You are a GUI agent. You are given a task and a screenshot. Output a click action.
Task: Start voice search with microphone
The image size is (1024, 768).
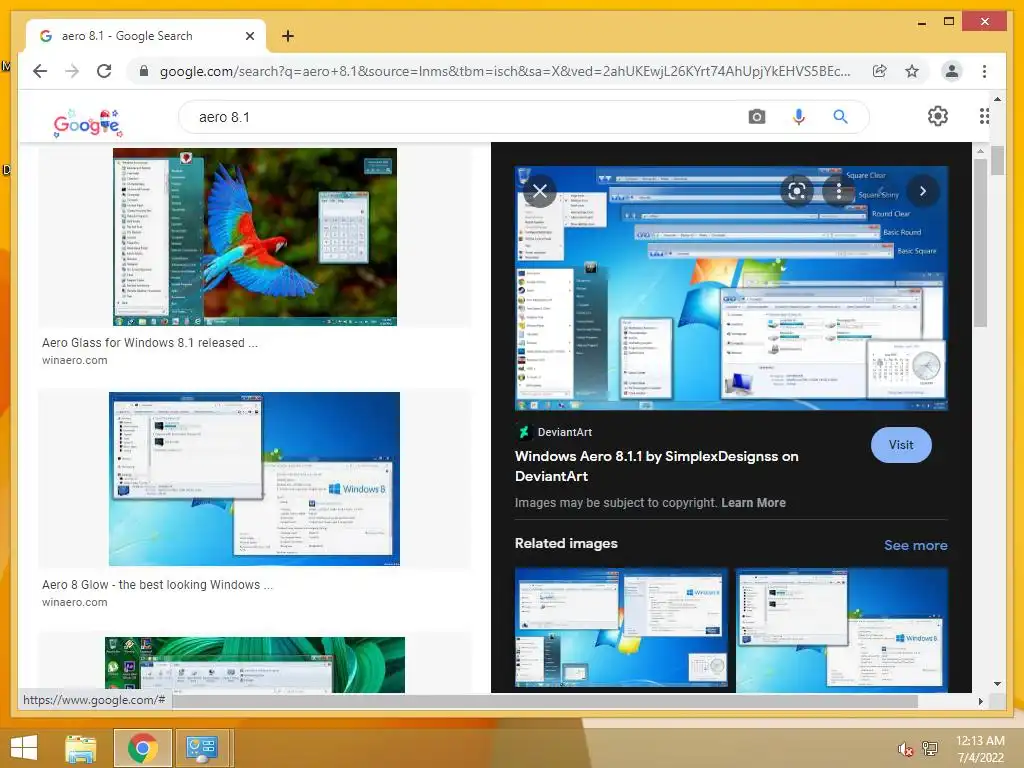[798, 117]
